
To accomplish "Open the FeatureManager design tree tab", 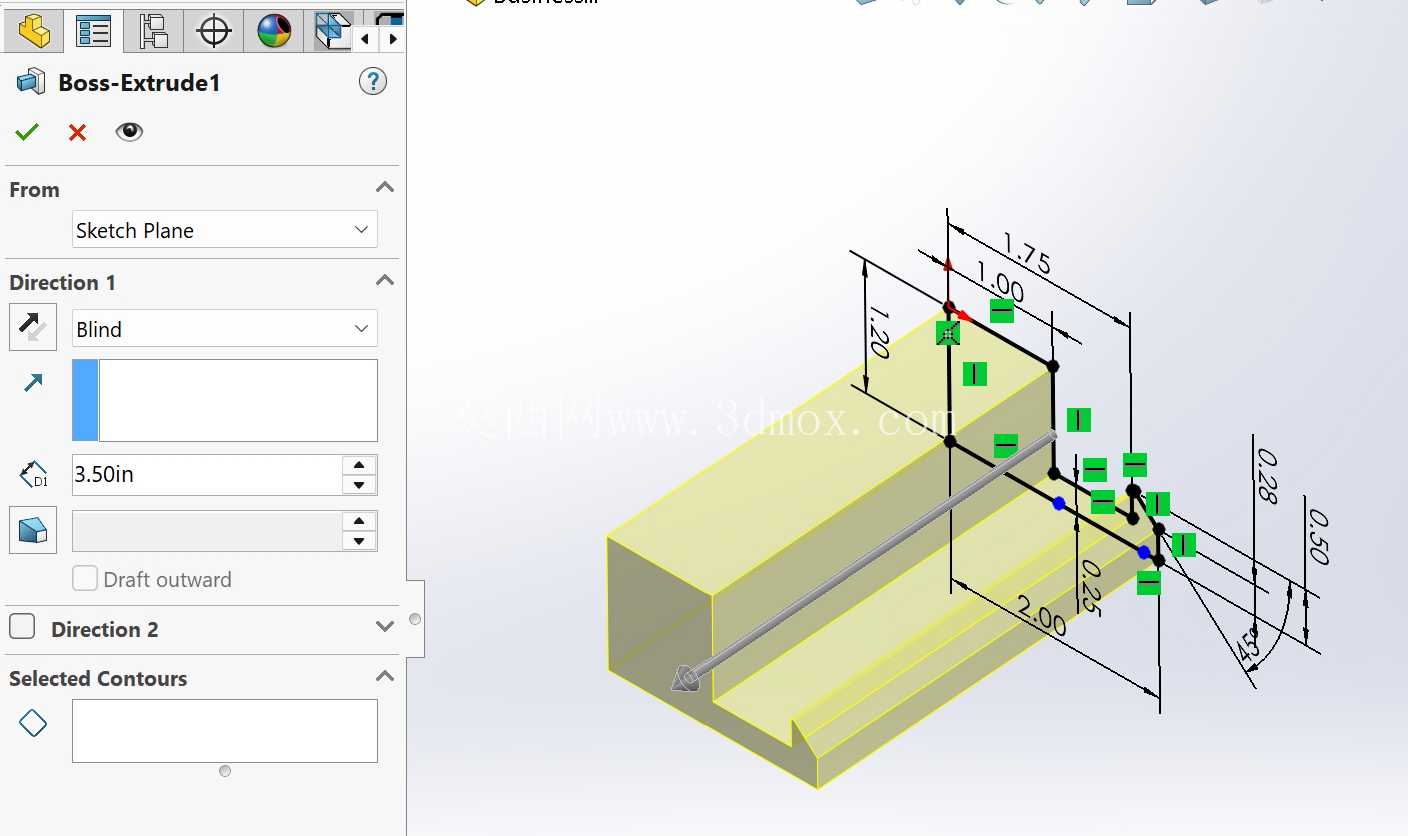I will pyautogui.click(x=34, y=31).
